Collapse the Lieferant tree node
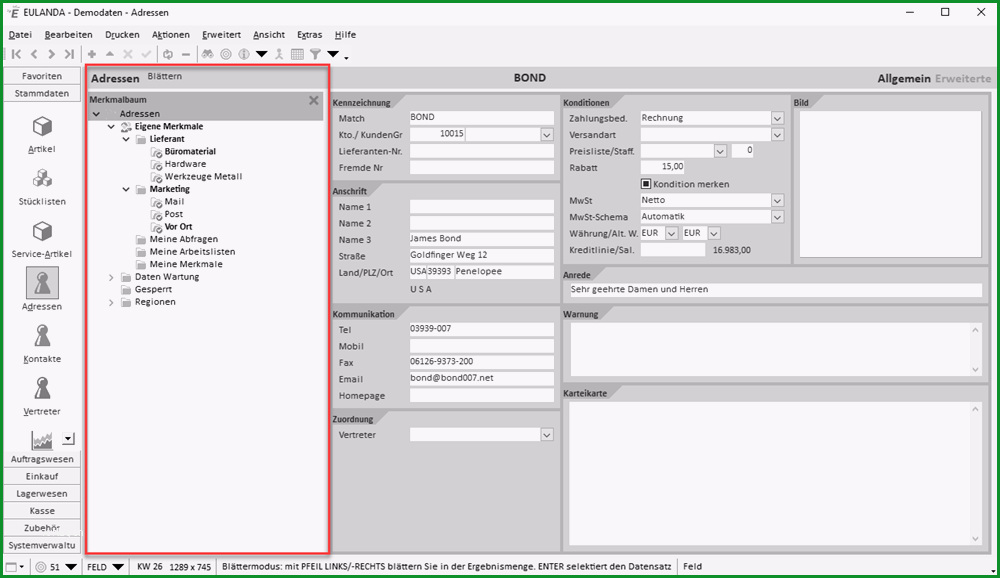 pos(126,139)
